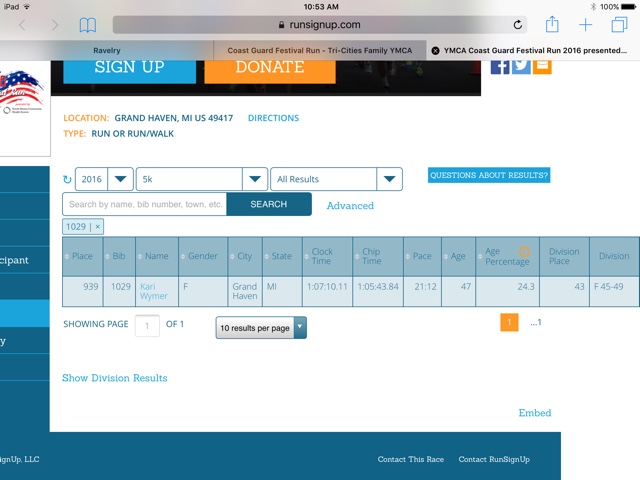Close the YMCA Coast Guard Festival Run tab
Image resolution: width=640 pixels, height=480 pixels.
(436, 51)
